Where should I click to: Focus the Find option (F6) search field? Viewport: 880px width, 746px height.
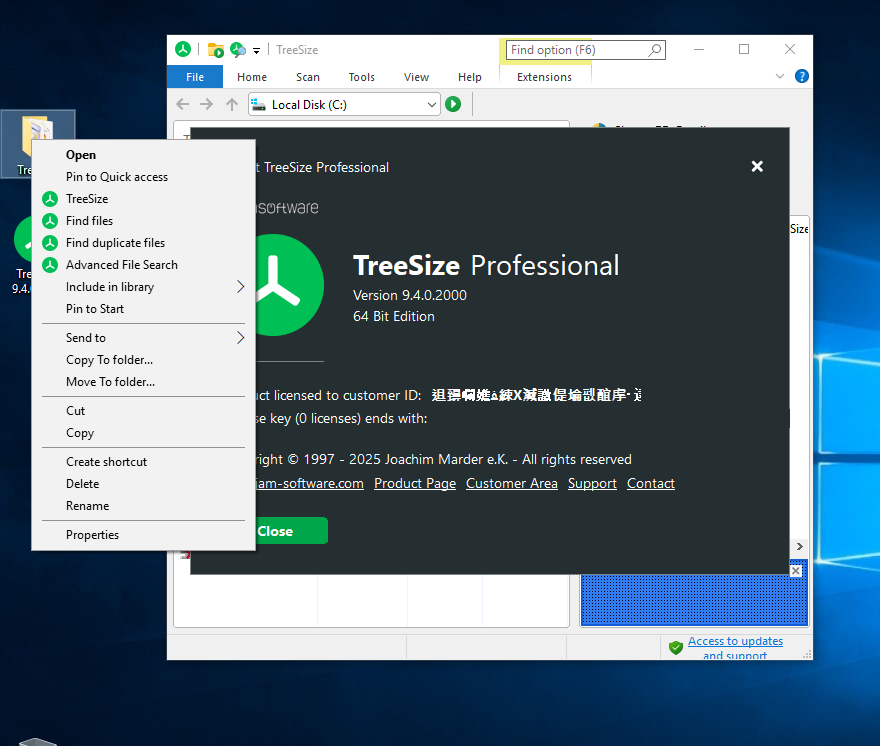click(585, 50)
